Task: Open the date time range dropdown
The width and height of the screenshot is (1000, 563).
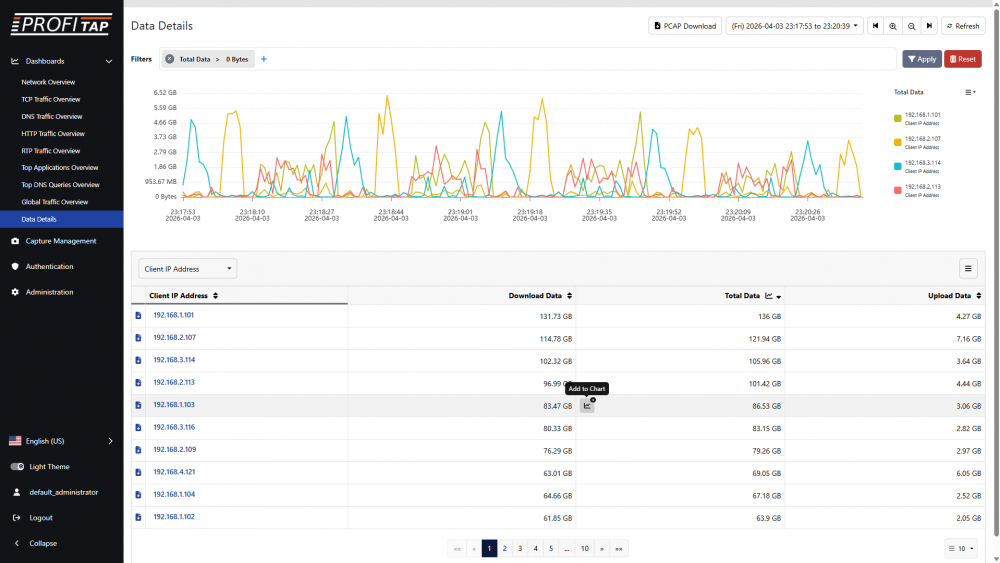Action: pos(794,26)
